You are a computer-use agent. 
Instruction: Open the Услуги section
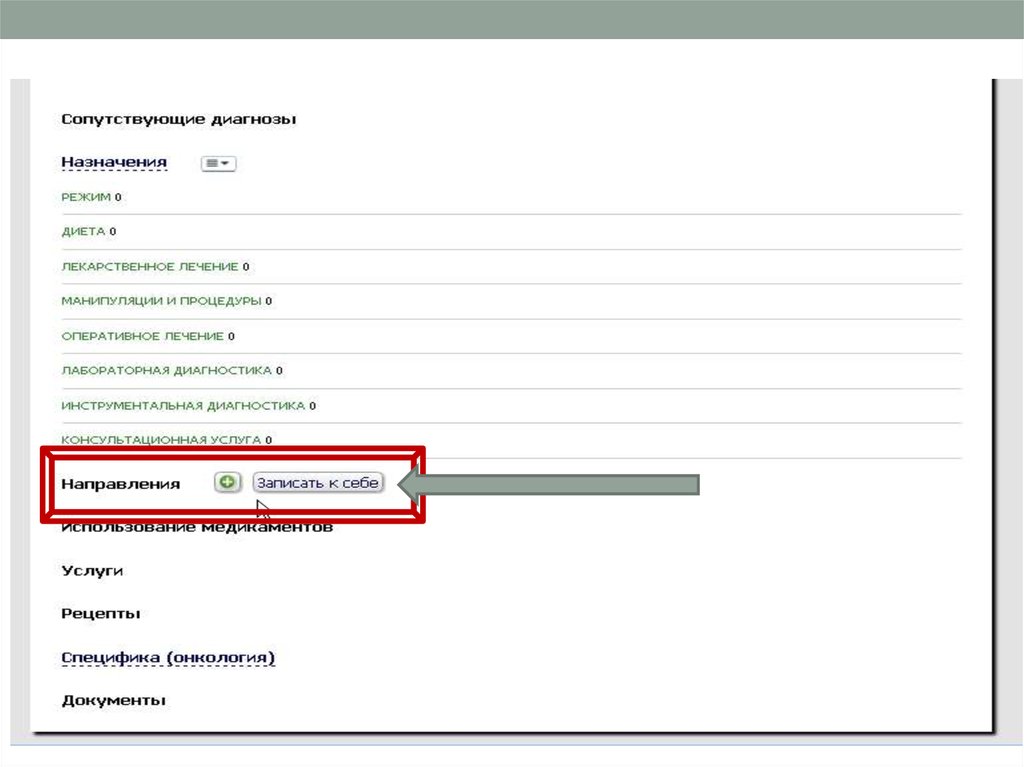point(92,571)
